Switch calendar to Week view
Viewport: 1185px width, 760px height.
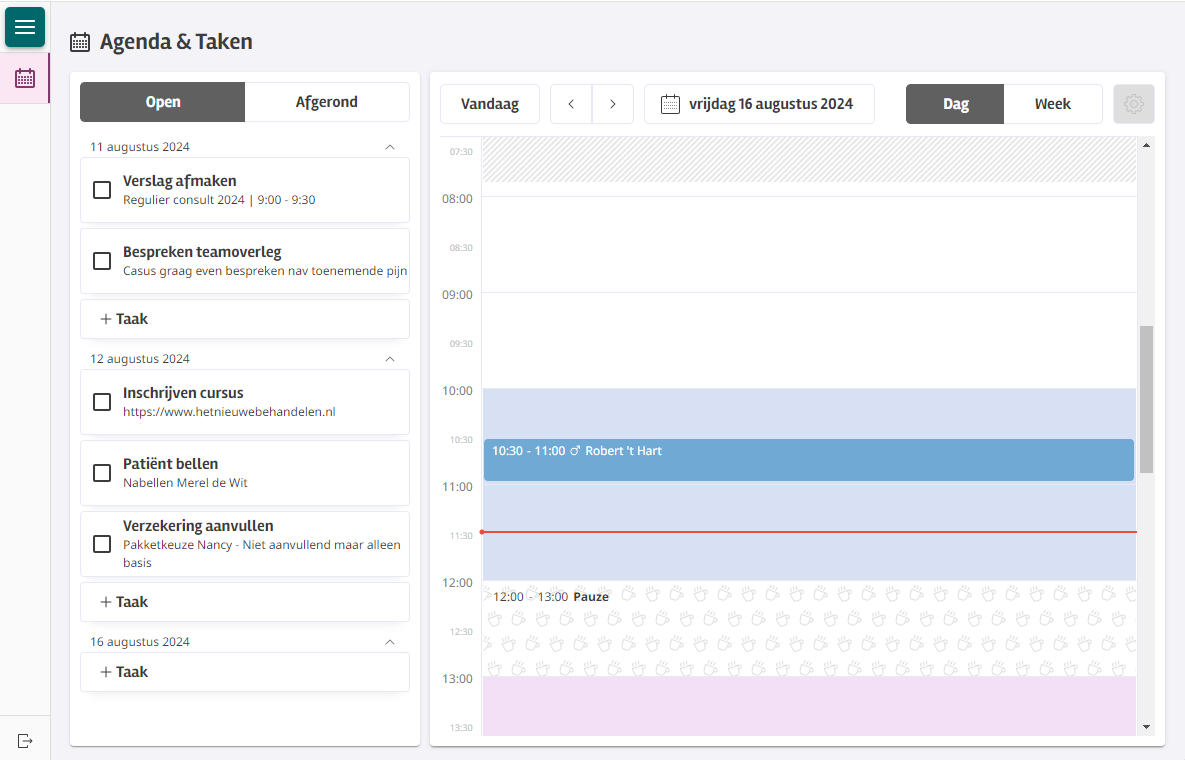(x=1052, y=104)
